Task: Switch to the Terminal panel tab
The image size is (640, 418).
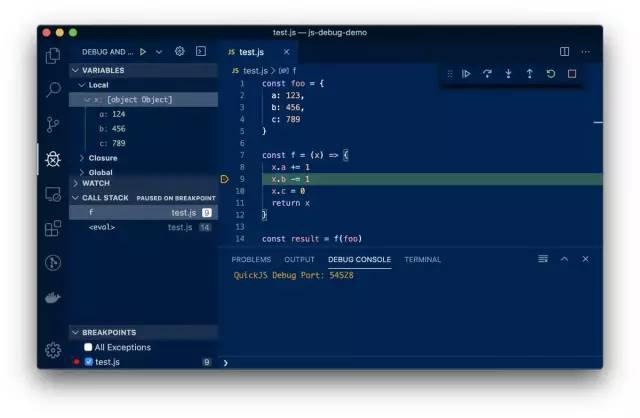Action: pos(422,259)
